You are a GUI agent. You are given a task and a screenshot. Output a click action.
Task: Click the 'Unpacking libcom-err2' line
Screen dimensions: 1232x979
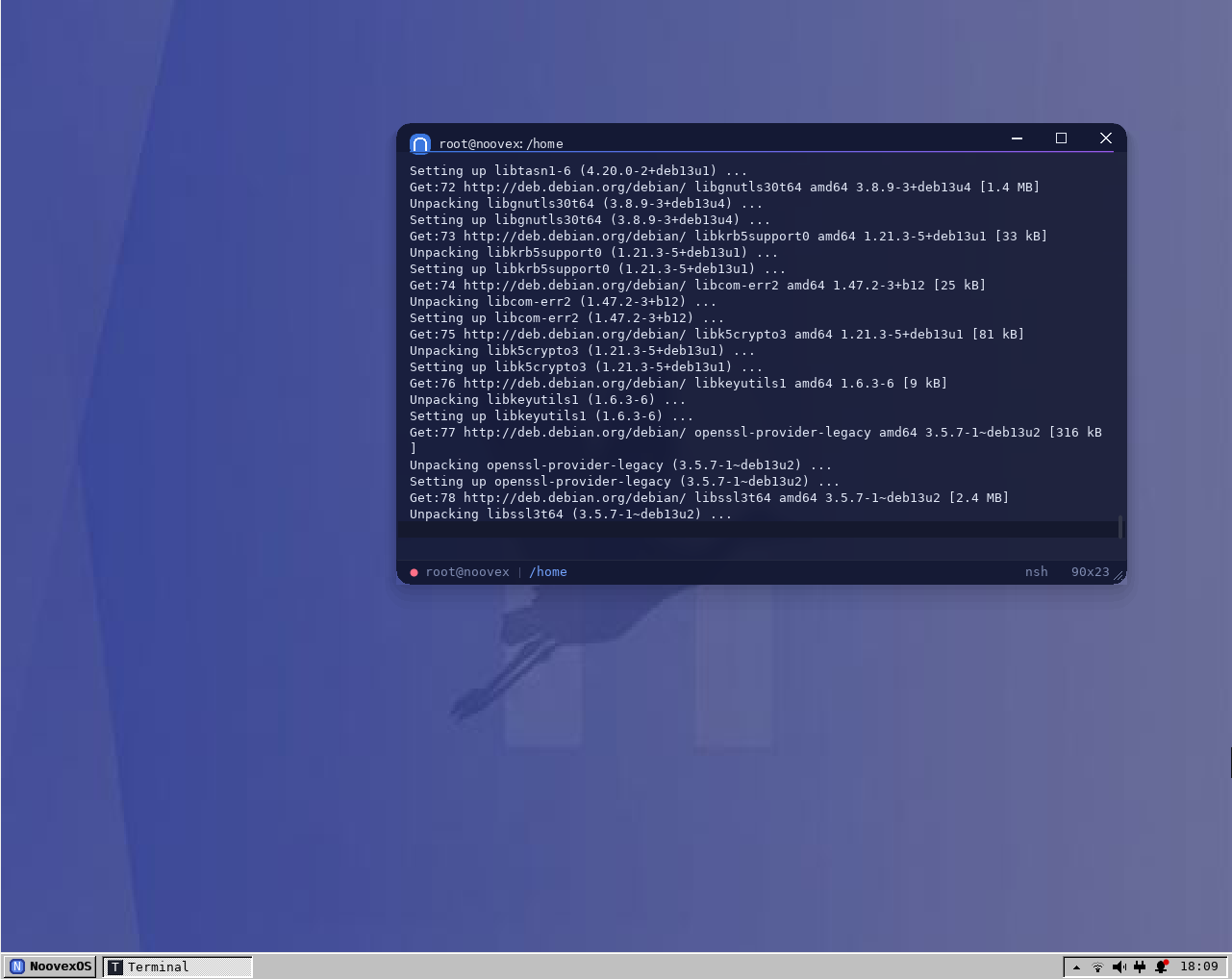click(563, 302)
